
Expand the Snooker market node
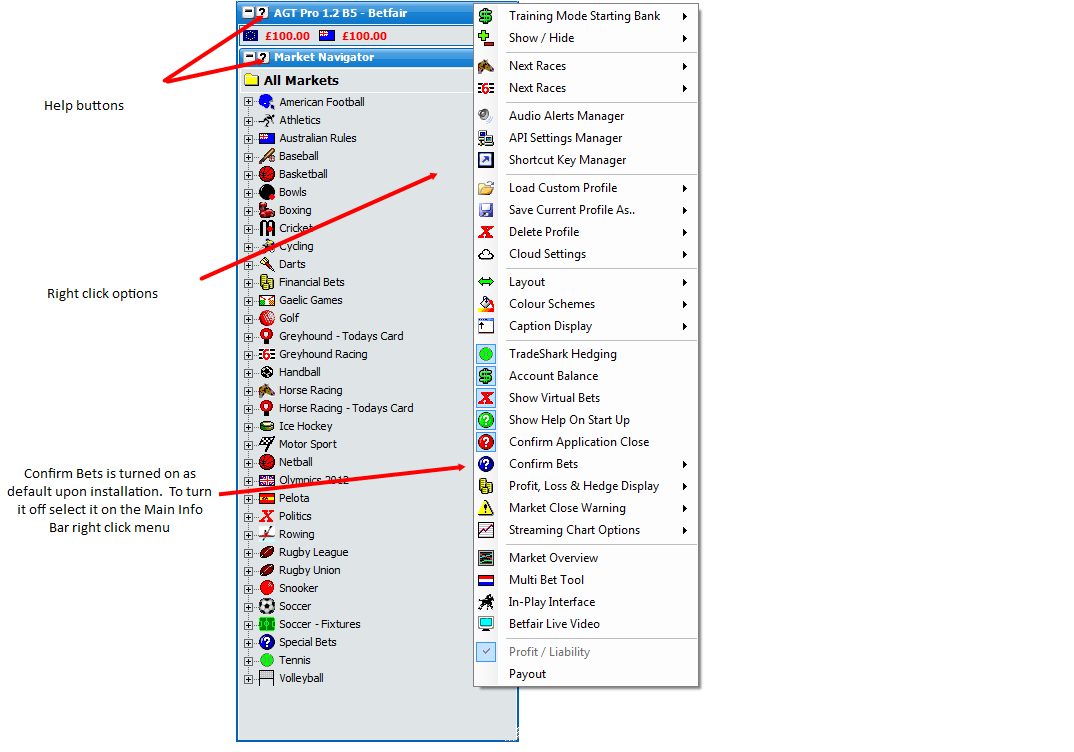(x=248, y=588)
